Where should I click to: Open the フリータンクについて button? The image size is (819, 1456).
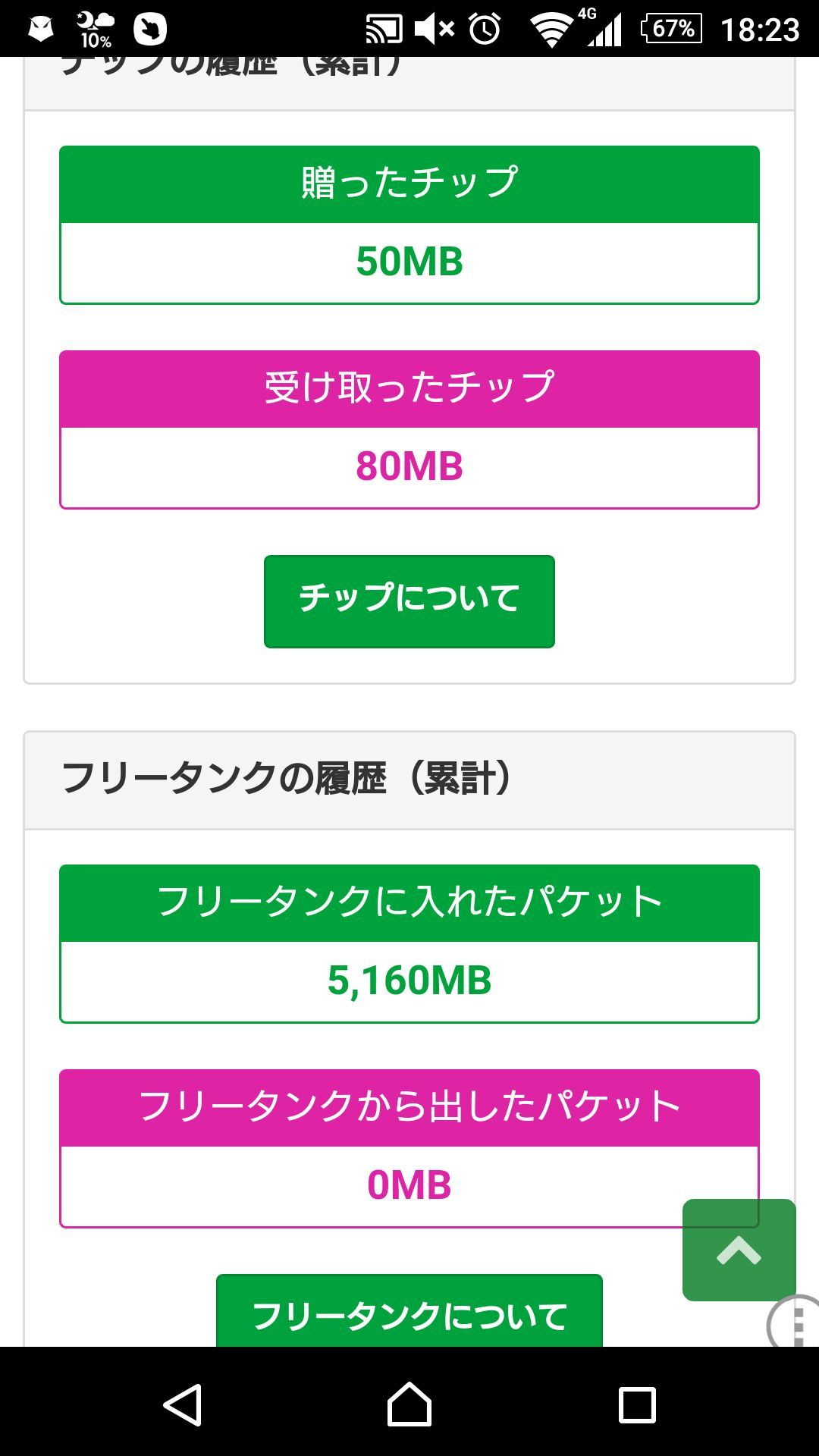click(409, 1314)
